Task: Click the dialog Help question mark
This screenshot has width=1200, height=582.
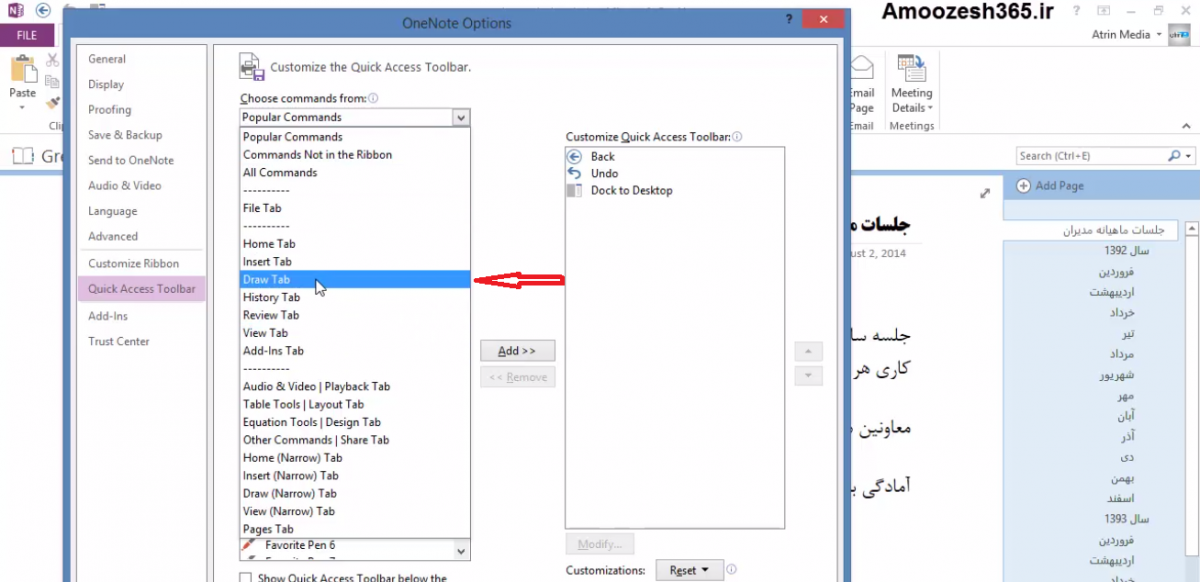Action: [789, 20]
